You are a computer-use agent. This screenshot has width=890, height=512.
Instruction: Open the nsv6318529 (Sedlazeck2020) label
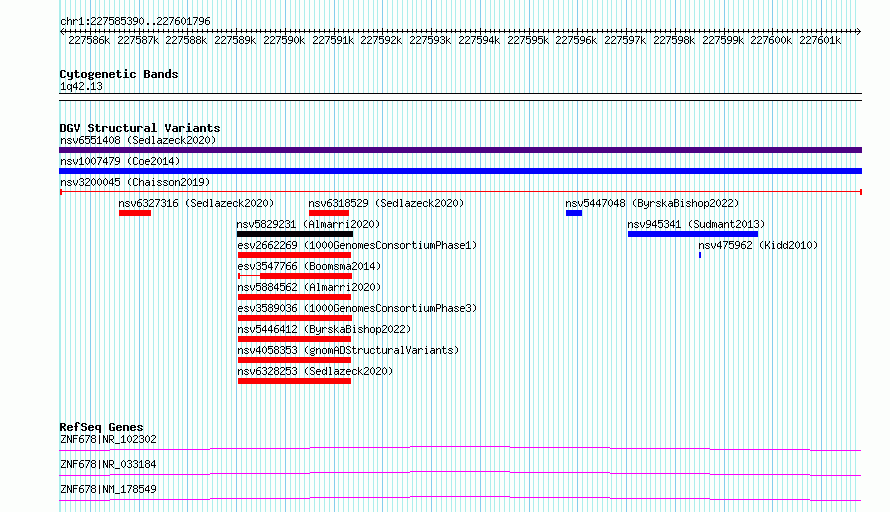point(386,203)
